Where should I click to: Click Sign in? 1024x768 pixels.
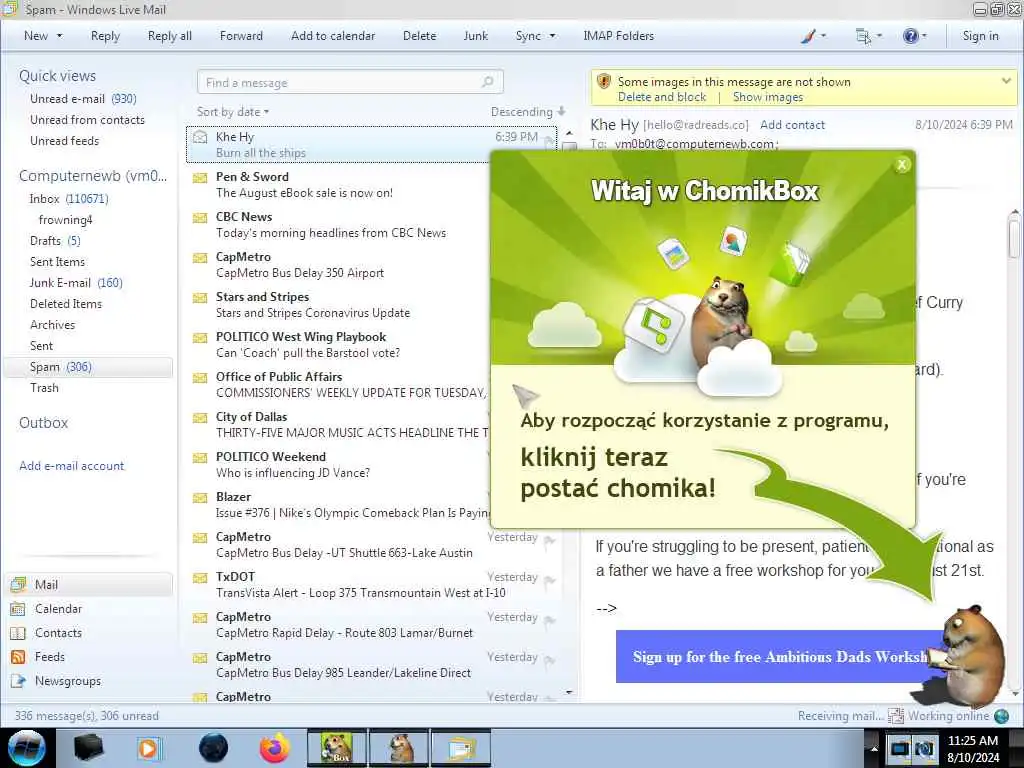click(x=980, y=36)
